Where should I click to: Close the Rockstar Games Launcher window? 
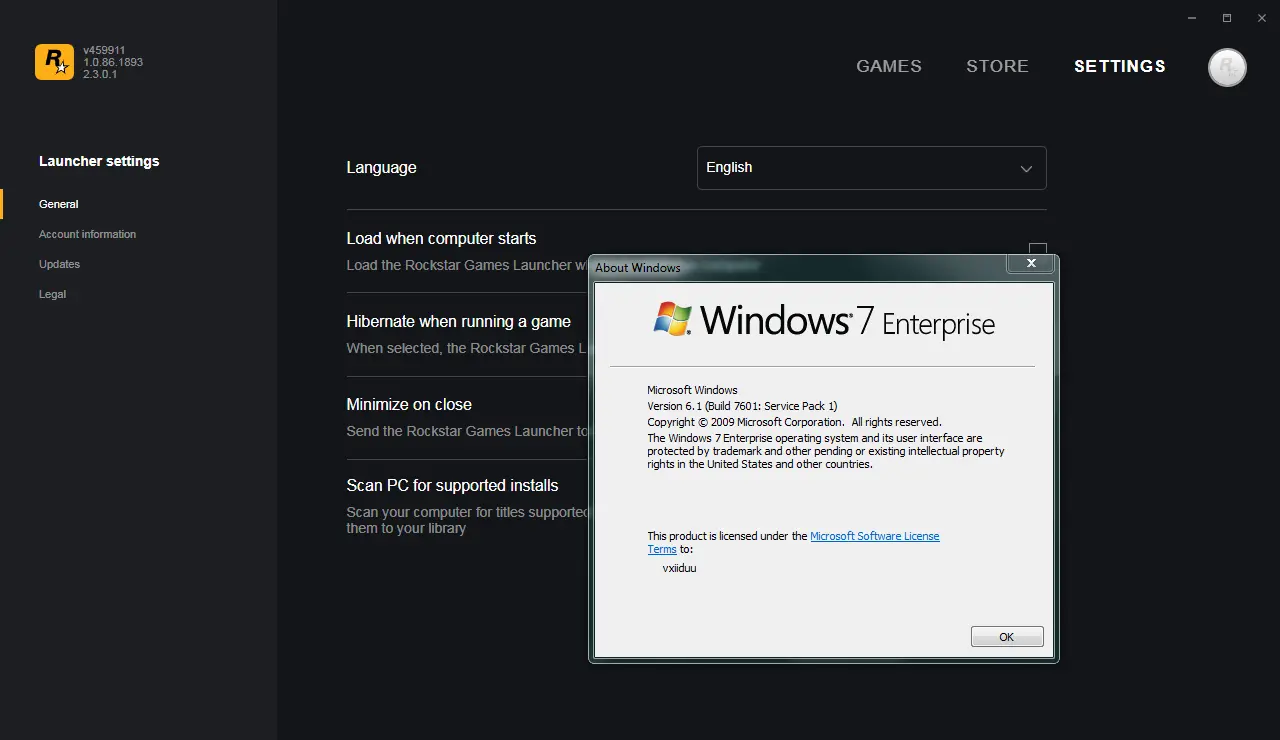[x=1261, y=18]
